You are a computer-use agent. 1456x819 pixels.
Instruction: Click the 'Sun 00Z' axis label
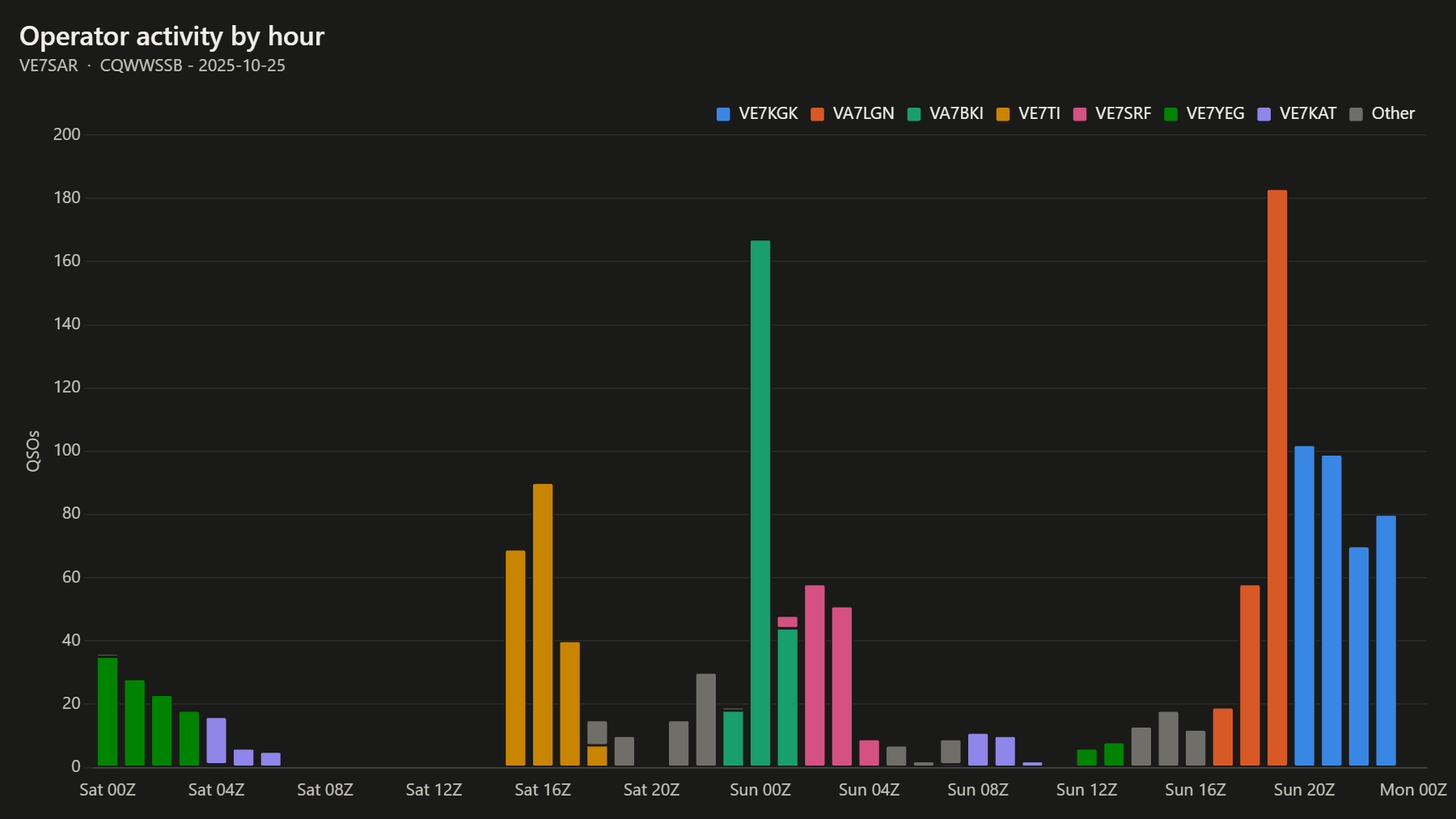tap(760, 790)
